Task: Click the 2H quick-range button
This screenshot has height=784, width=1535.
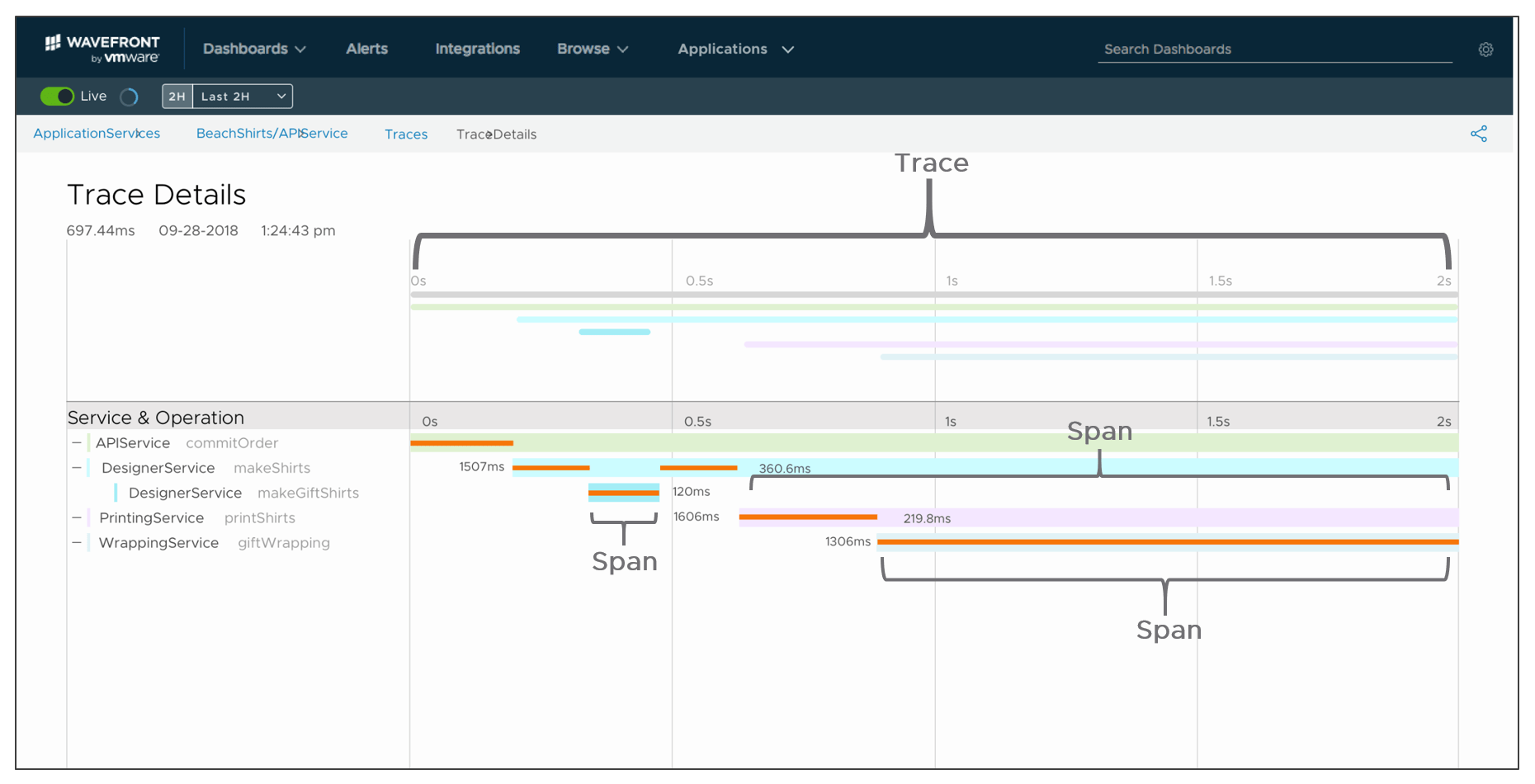Action: pos(176,96)
